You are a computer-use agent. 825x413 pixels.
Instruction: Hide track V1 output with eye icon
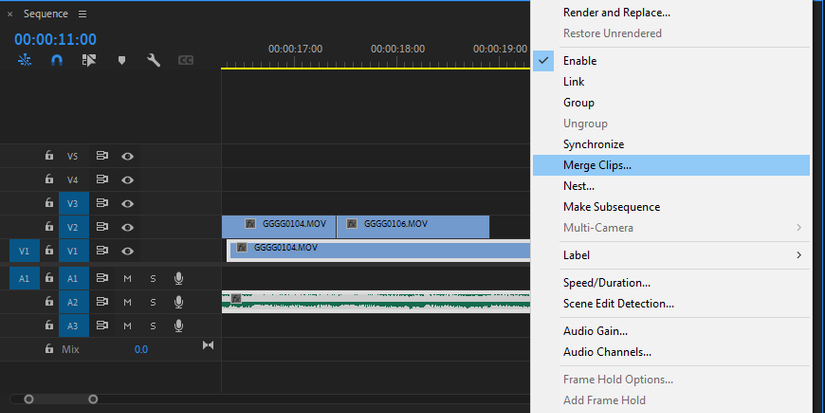pyautogui.click(x=127, y=251)
